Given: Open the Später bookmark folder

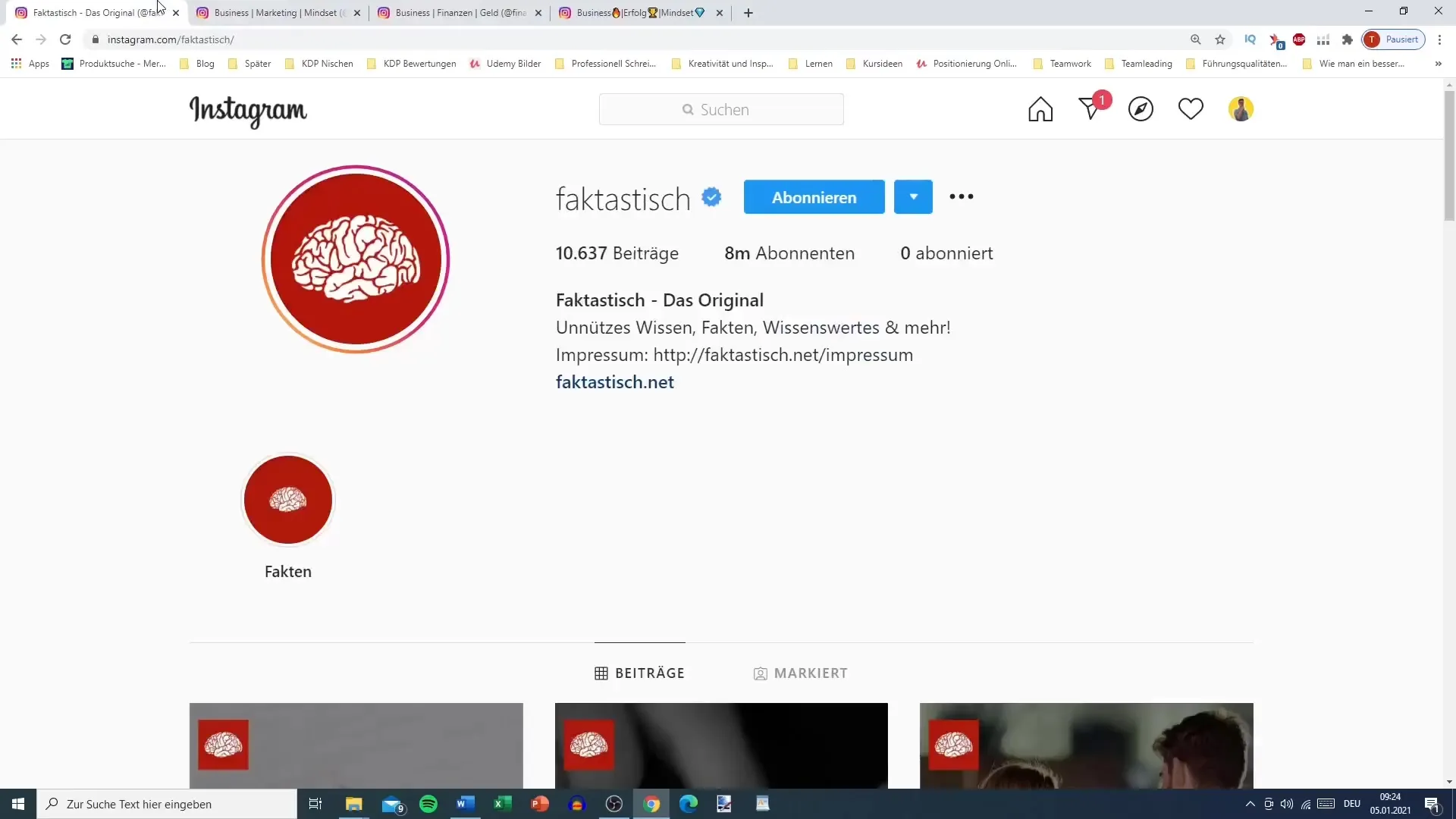Looking at the screenshot, I should (x=249, y=64).
